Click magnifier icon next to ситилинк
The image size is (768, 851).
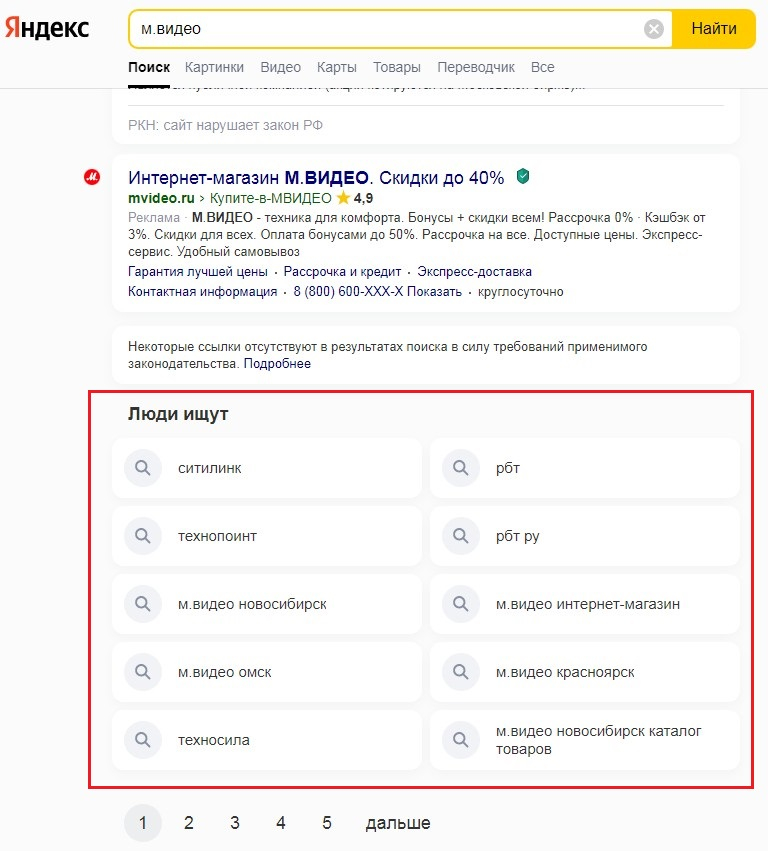[x=143, y=467]
